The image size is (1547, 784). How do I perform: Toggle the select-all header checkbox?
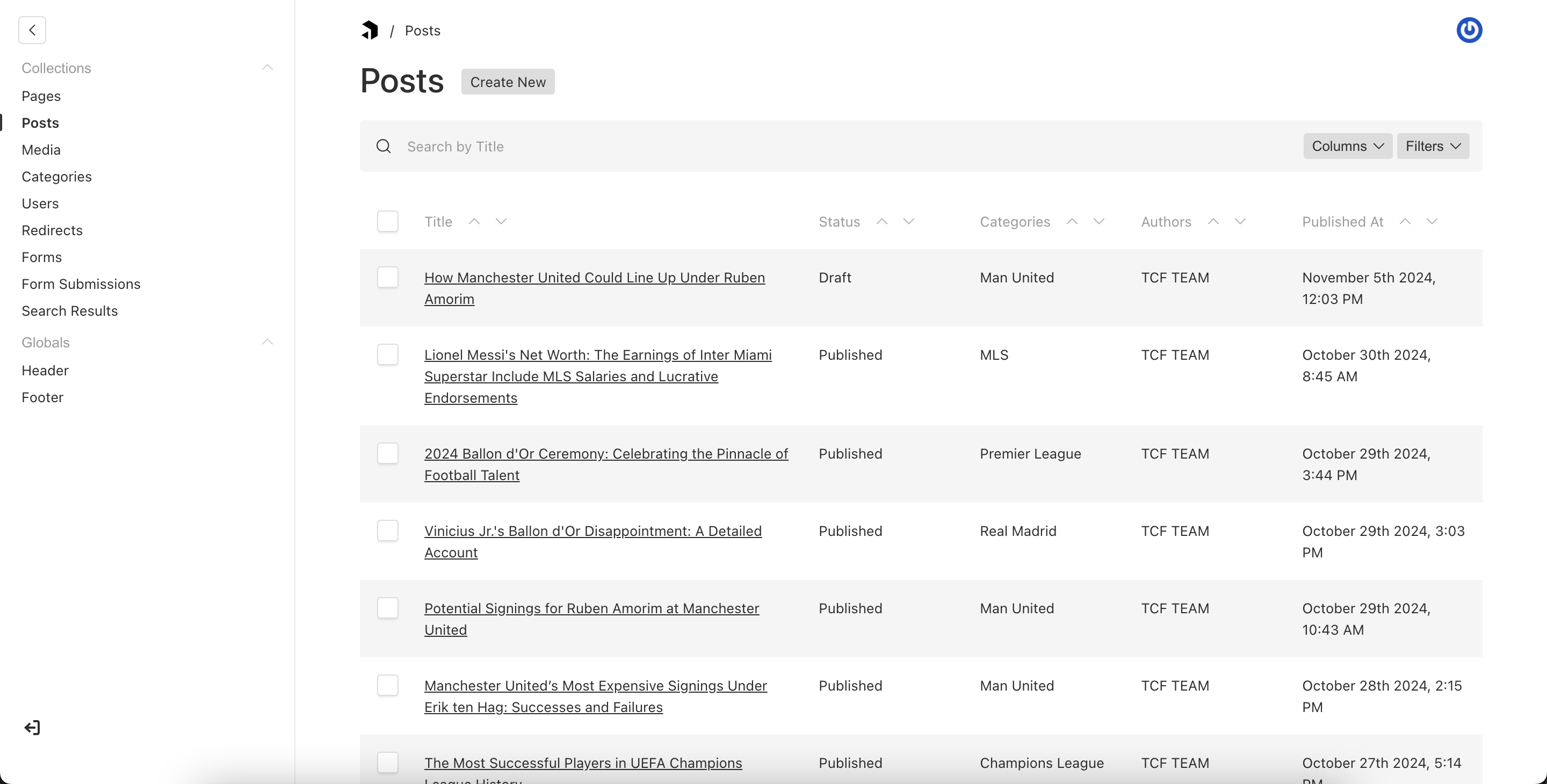pos(387,222)
